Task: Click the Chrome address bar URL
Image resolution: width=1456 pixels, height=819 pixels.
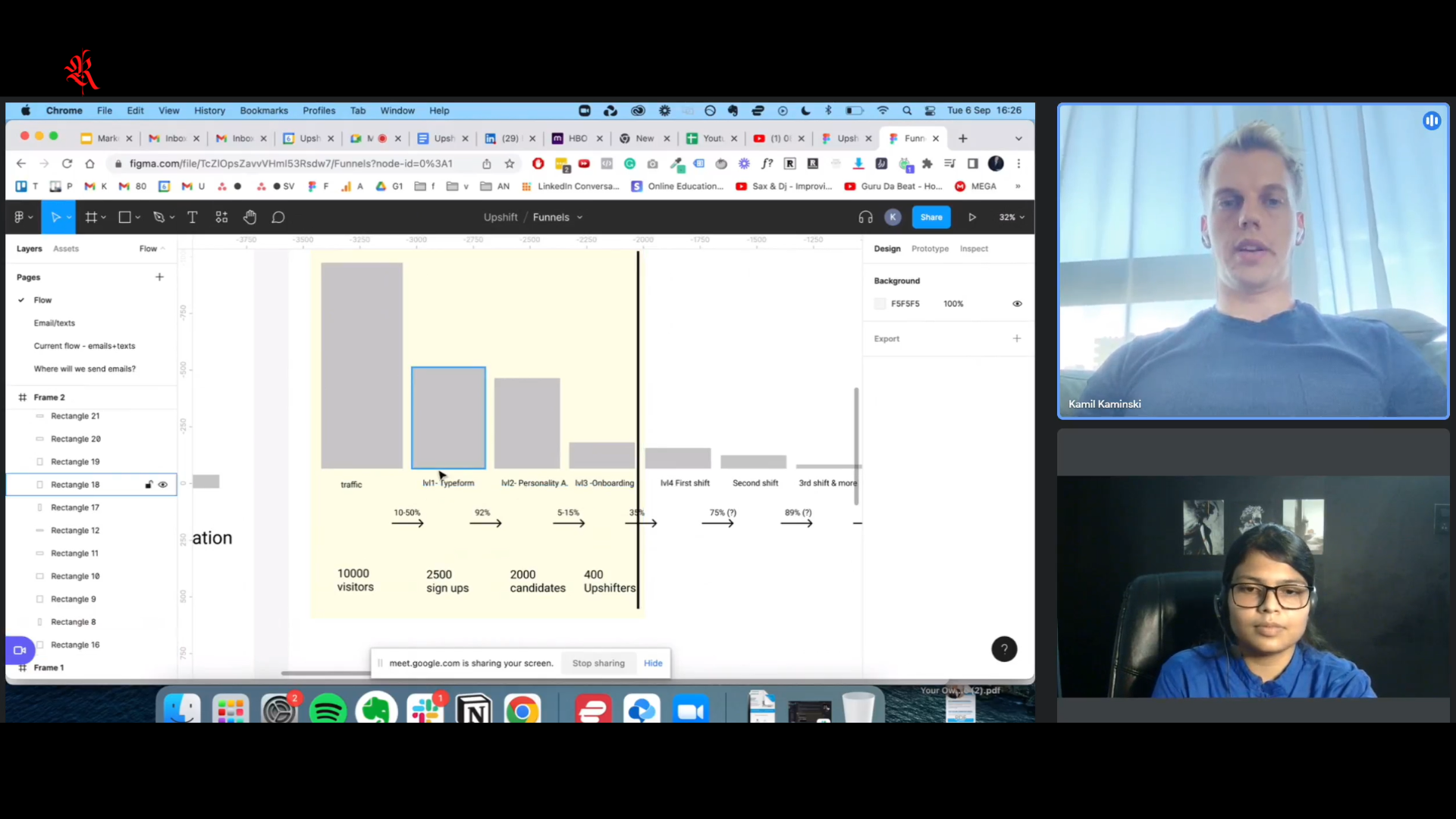Action: (291, 164)
